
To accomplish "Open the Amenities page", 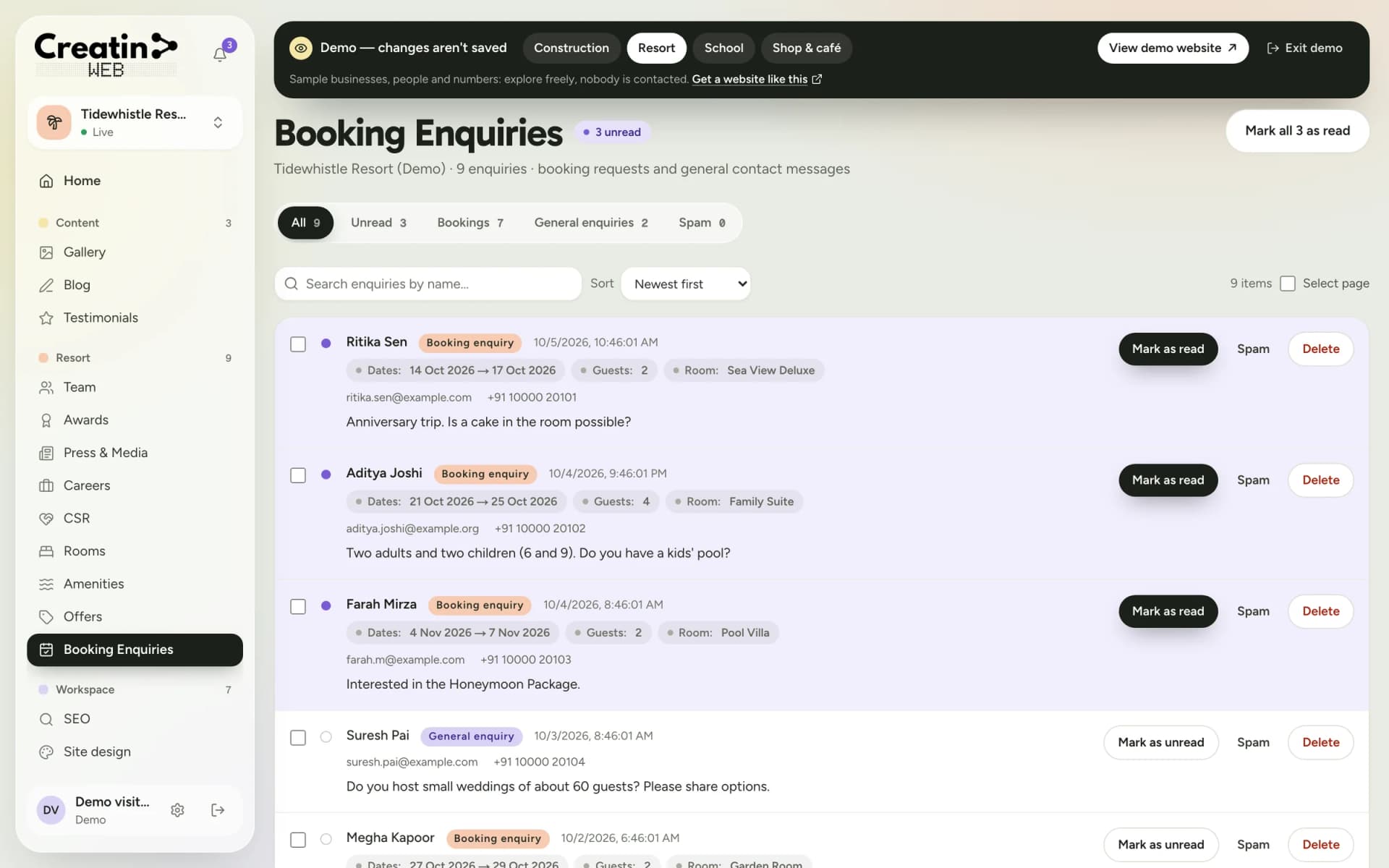I will (x=135, y=584).
